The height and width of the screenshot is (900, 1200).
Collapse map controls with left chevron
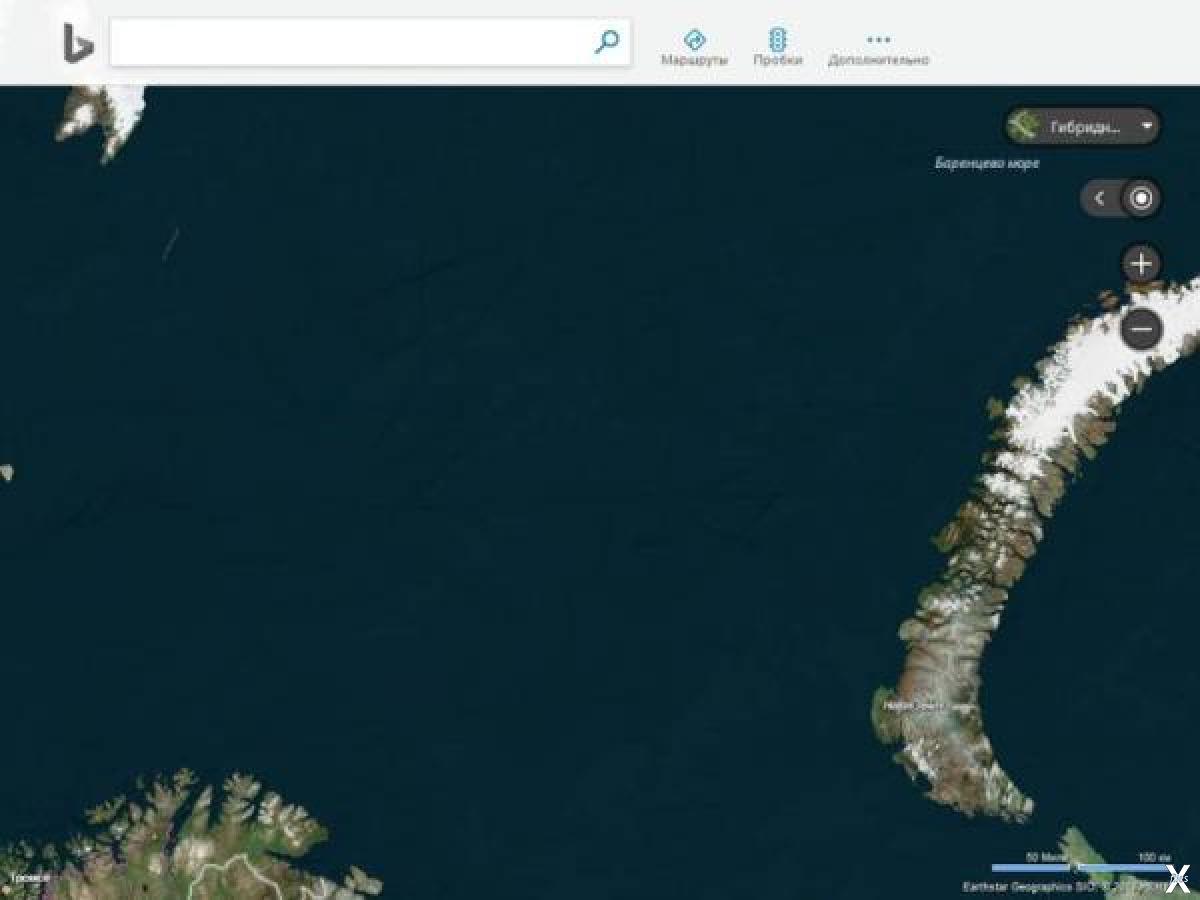point(1099,198)
